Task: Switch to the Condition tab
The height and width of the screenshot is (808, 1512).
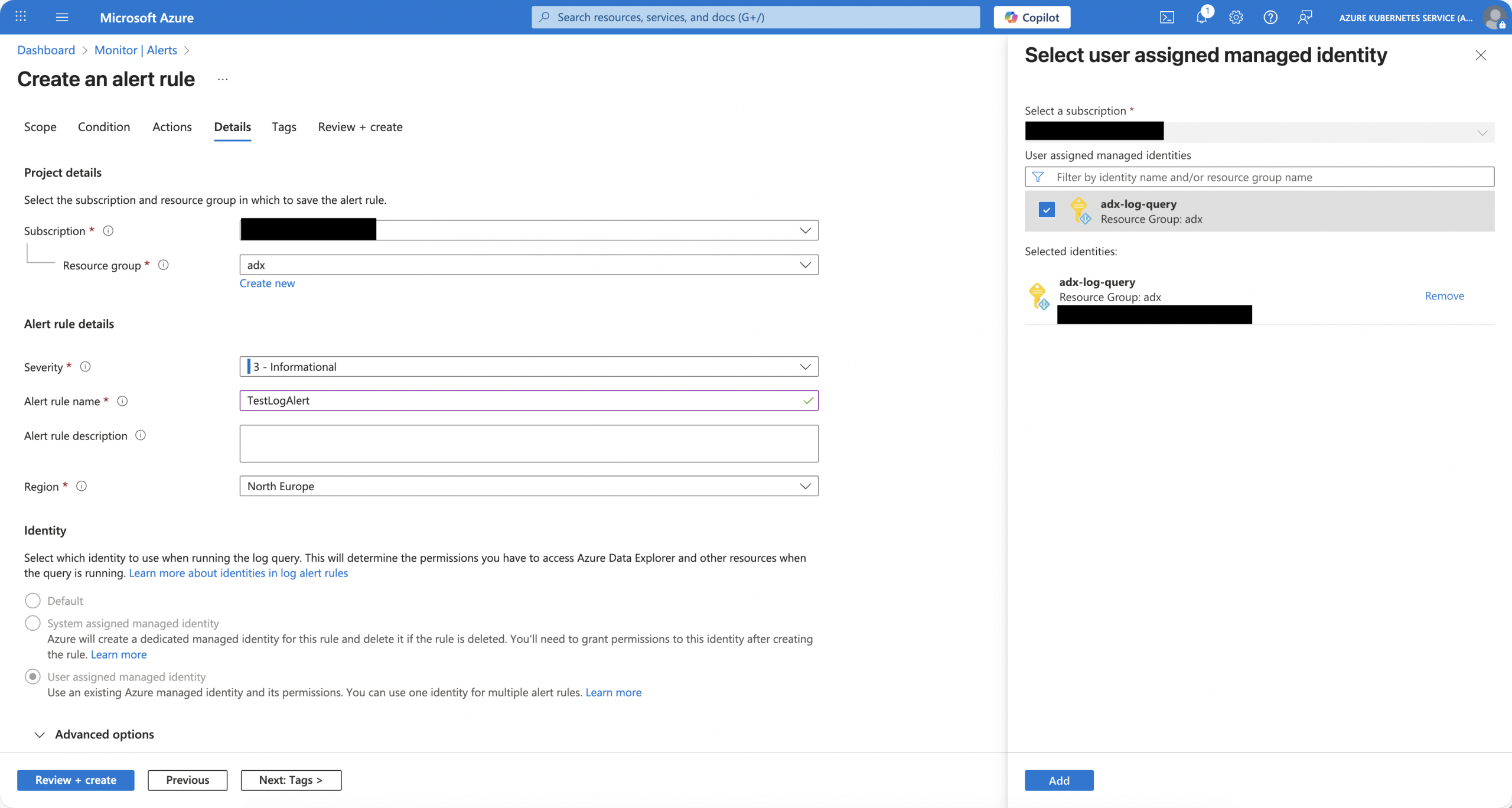Action: [104, 127]
